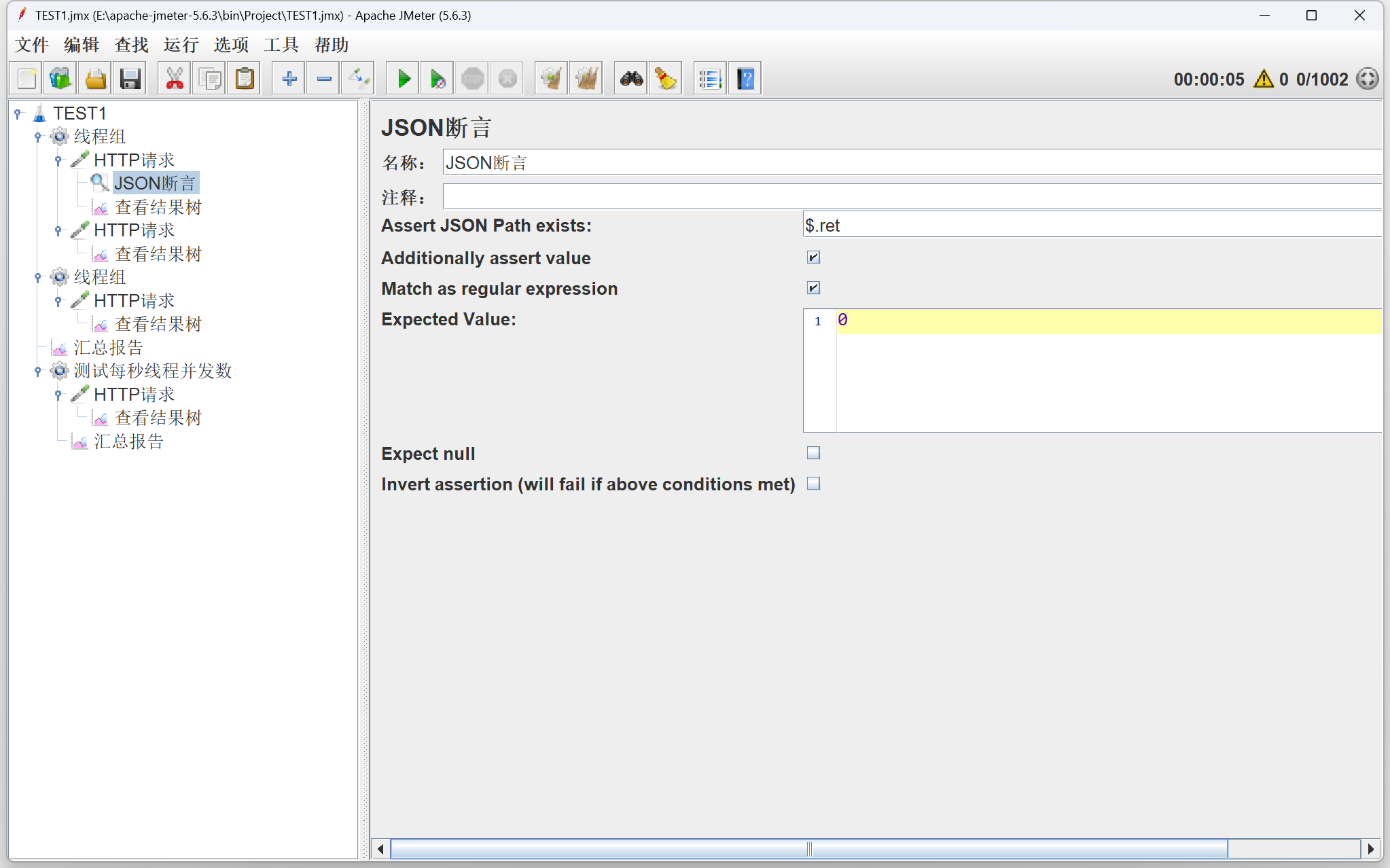Open the 文件 menu

click(32, 45)
